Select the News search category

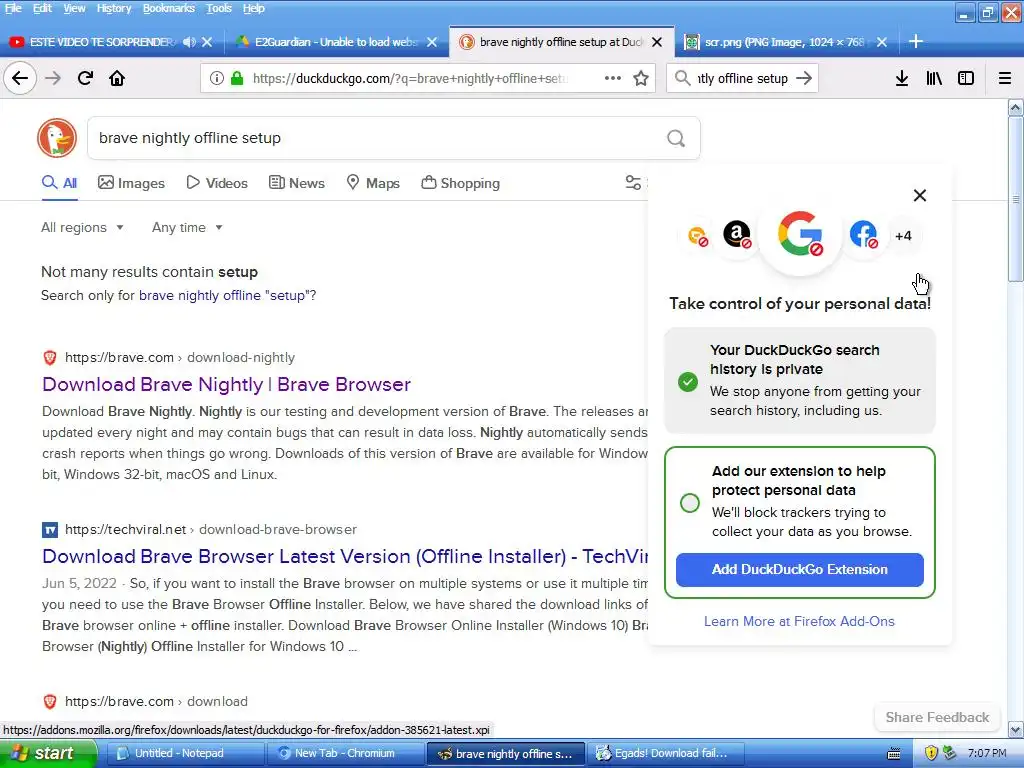point(296,183)
